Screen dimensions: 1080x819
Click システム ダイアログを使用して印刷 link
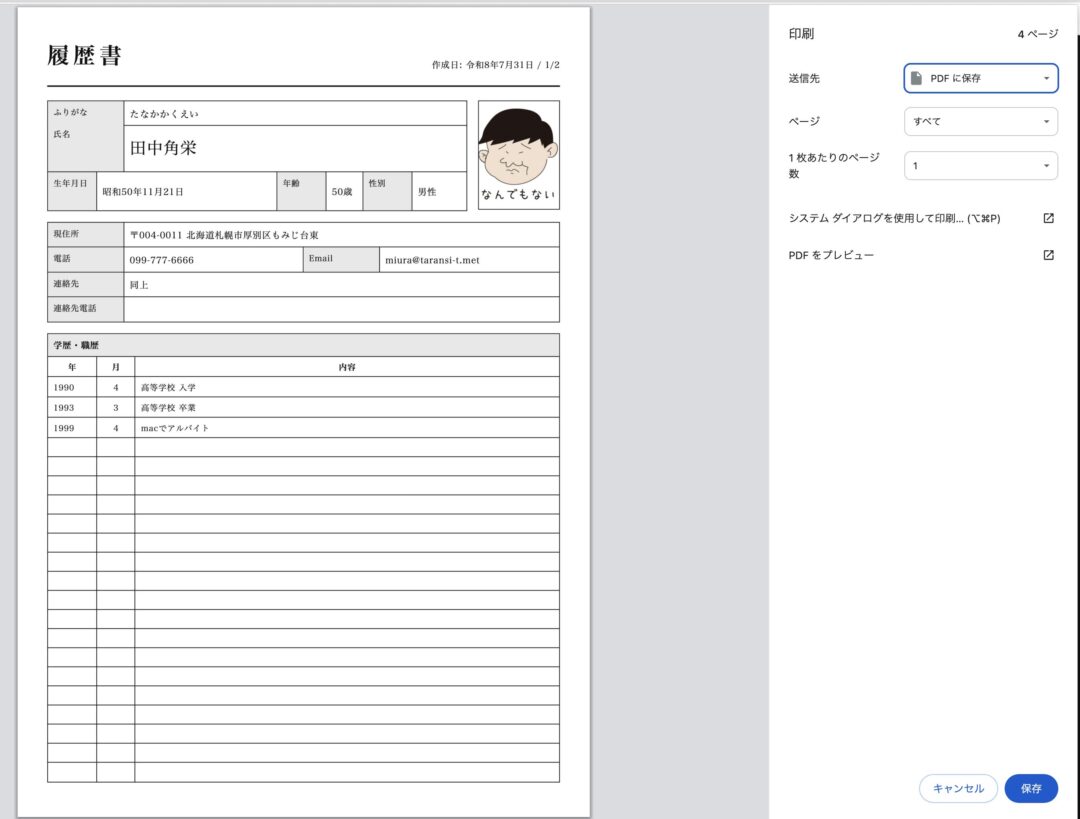pos(894,218)
